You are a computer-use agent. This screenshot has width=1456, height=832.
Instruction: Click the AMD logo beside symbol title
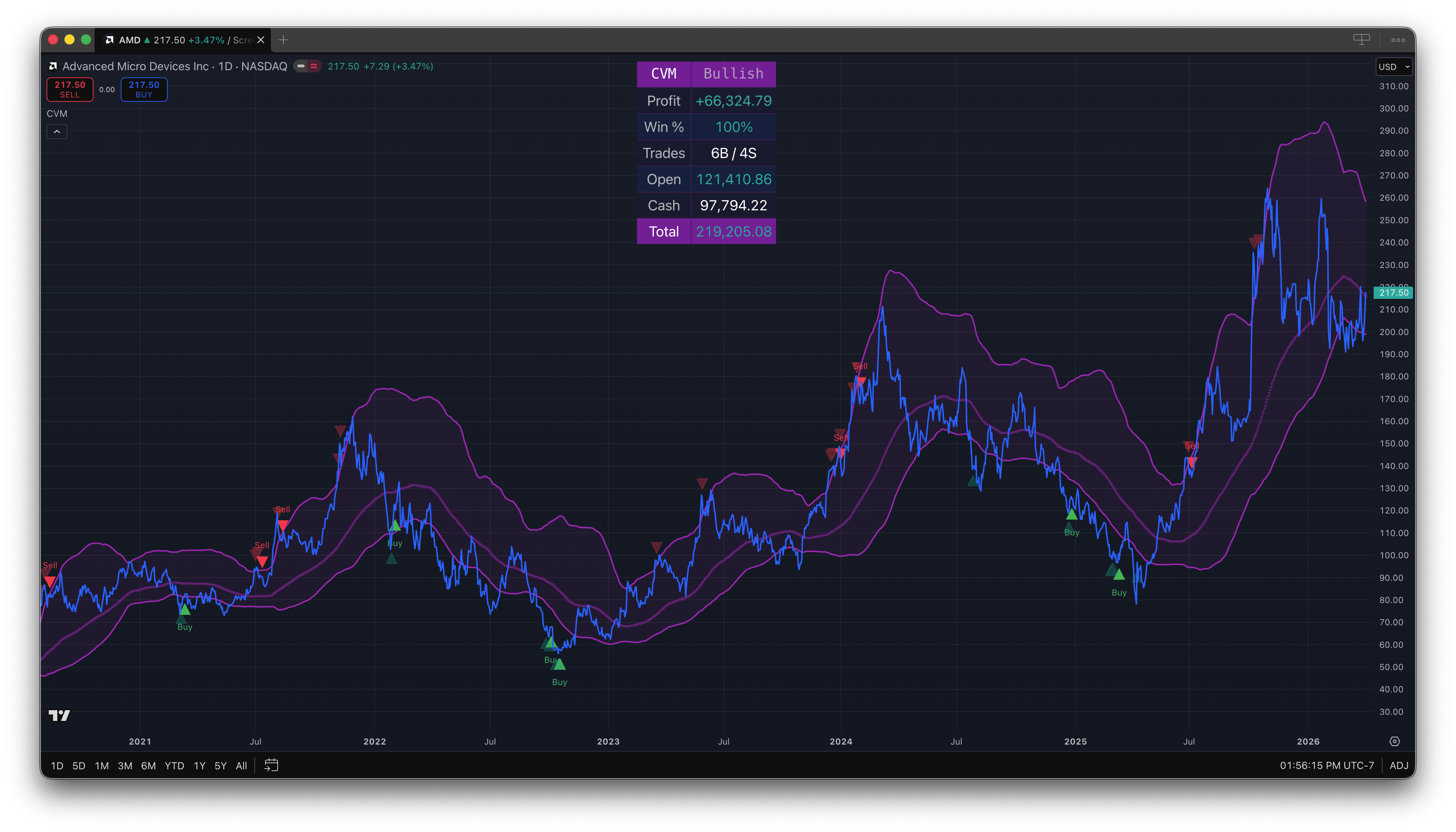pyautogui.click(x=53, y=66)
